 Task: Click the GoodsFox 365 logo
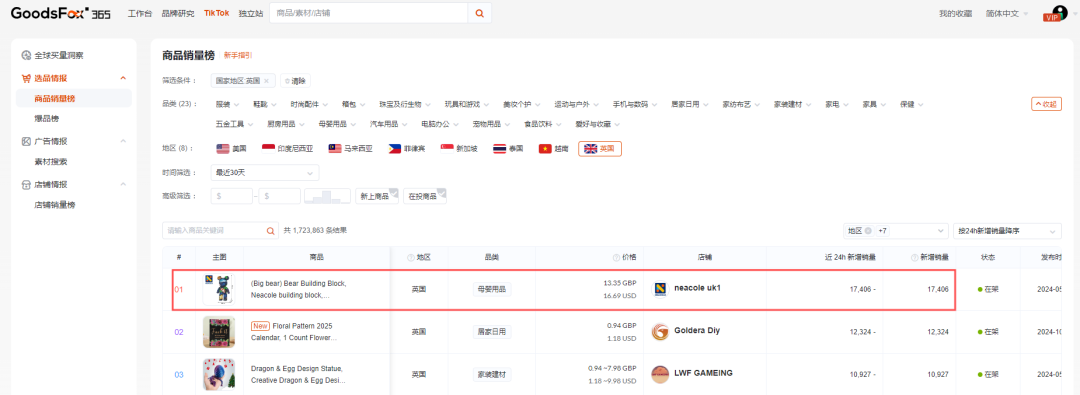point(60,13)
